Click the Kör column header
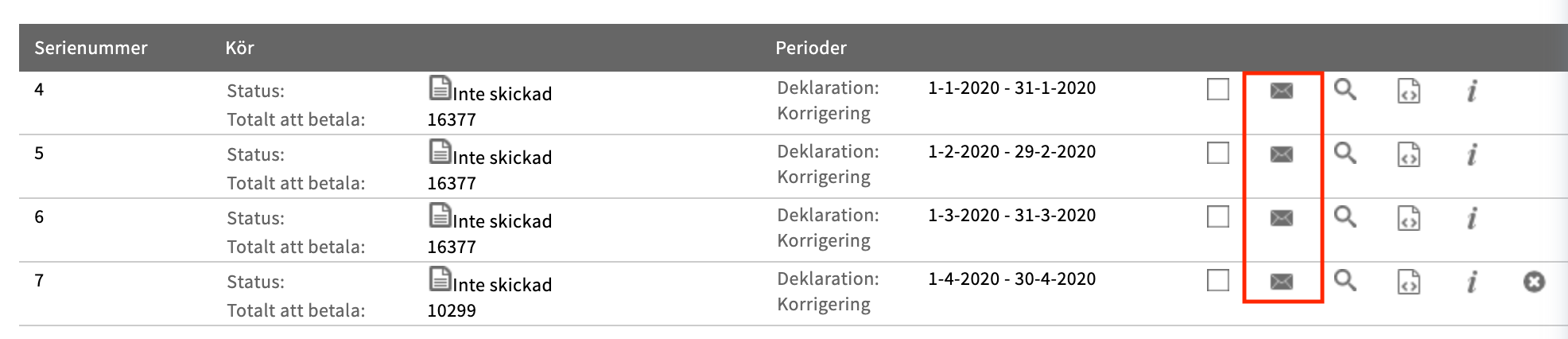1568x339 pixels. click(x=239, y=48)
